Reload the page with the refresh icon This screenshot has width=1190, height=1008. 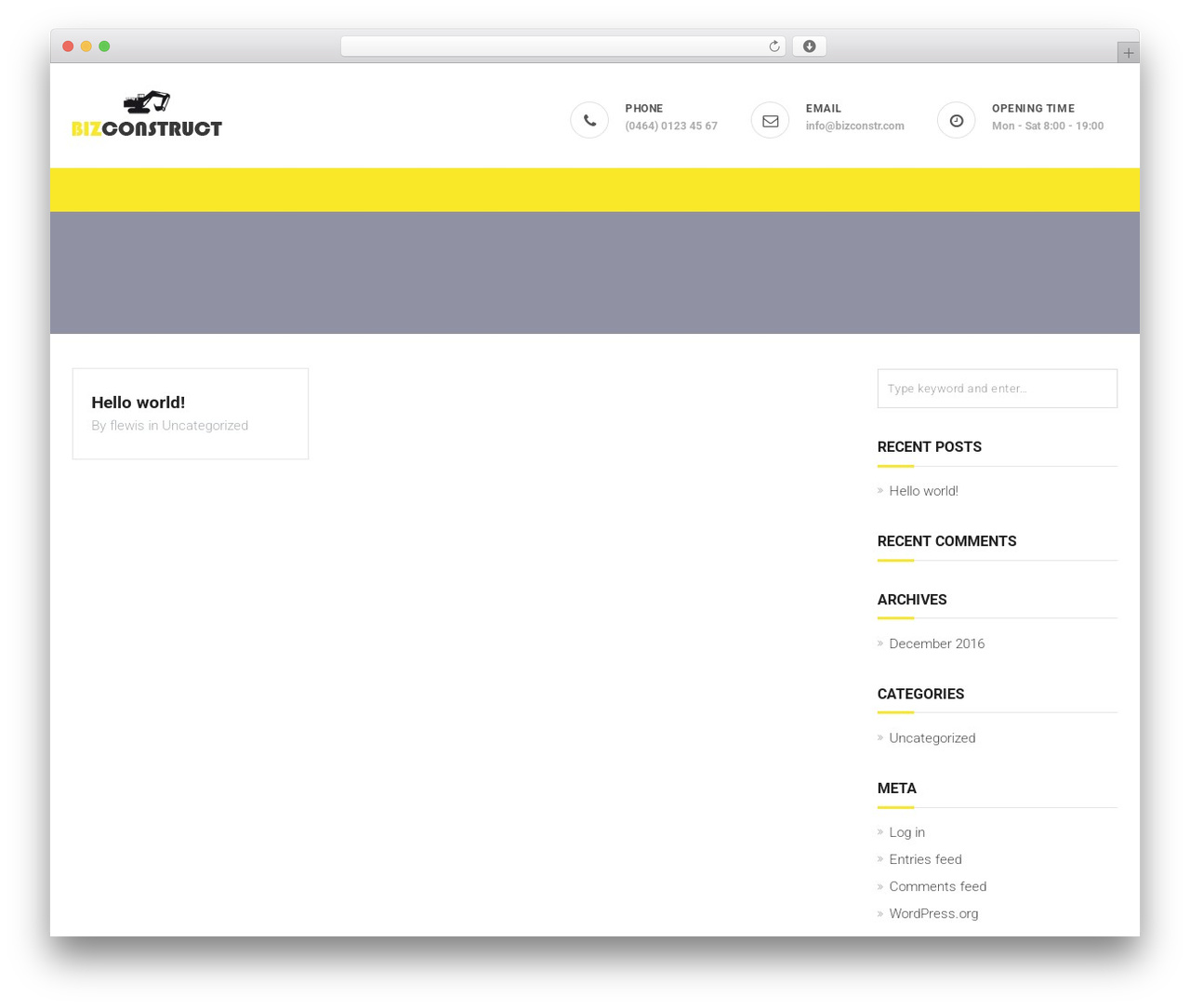pos(773,46)
